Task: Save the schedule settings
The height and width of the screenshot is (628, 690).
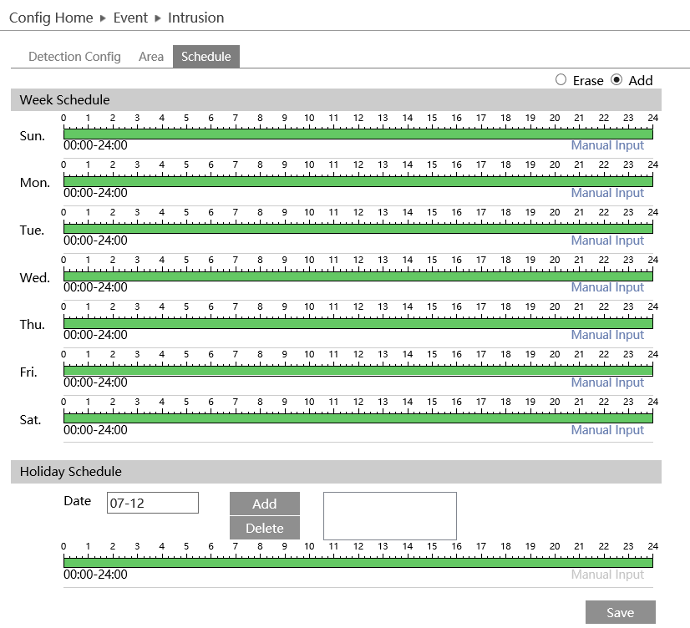Action: tap(620, 612)
